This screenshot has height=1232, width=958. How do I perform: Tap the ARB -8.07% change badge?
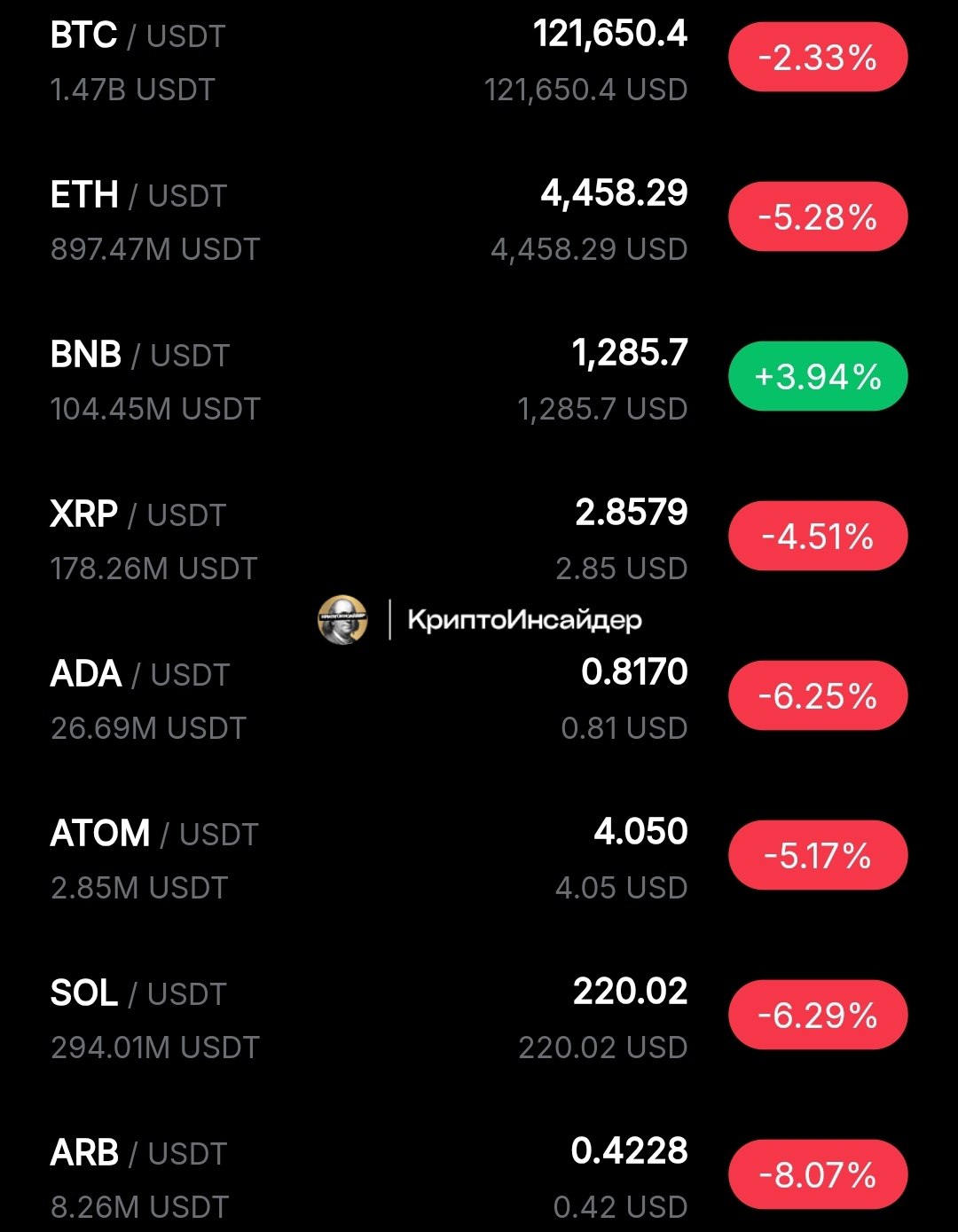click(x=818, y=1175)
